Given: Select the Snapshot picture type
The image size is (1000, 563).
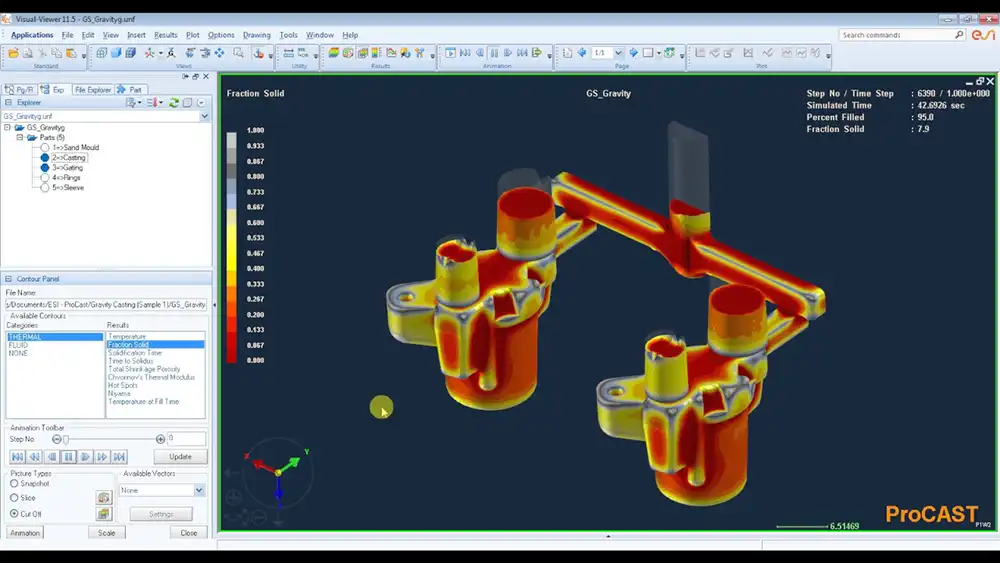Looking at the screenshot, I should pos(14,484).
